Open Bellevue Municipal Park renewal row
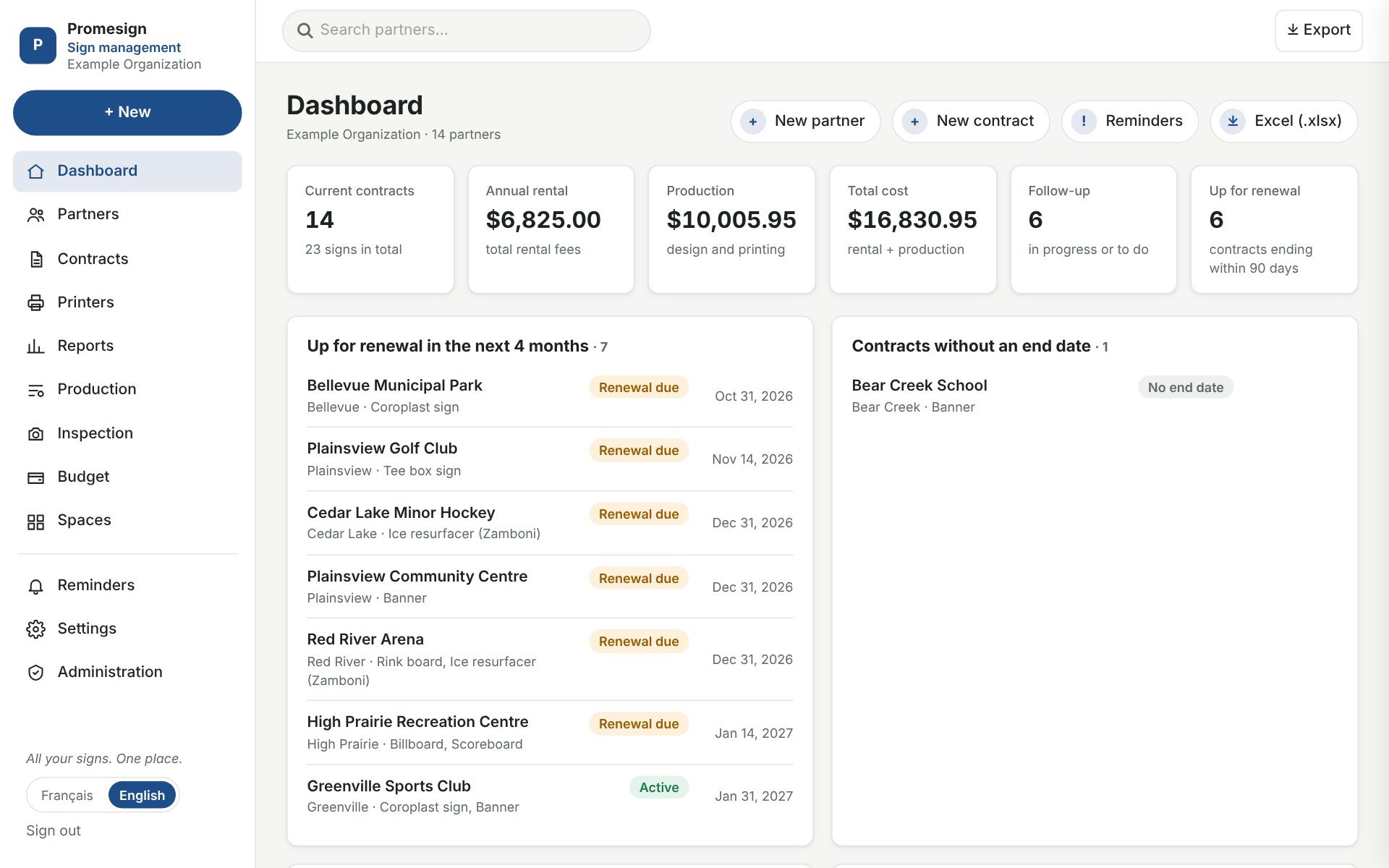This screenshot has width=1389, height=868. pos(550,396)
